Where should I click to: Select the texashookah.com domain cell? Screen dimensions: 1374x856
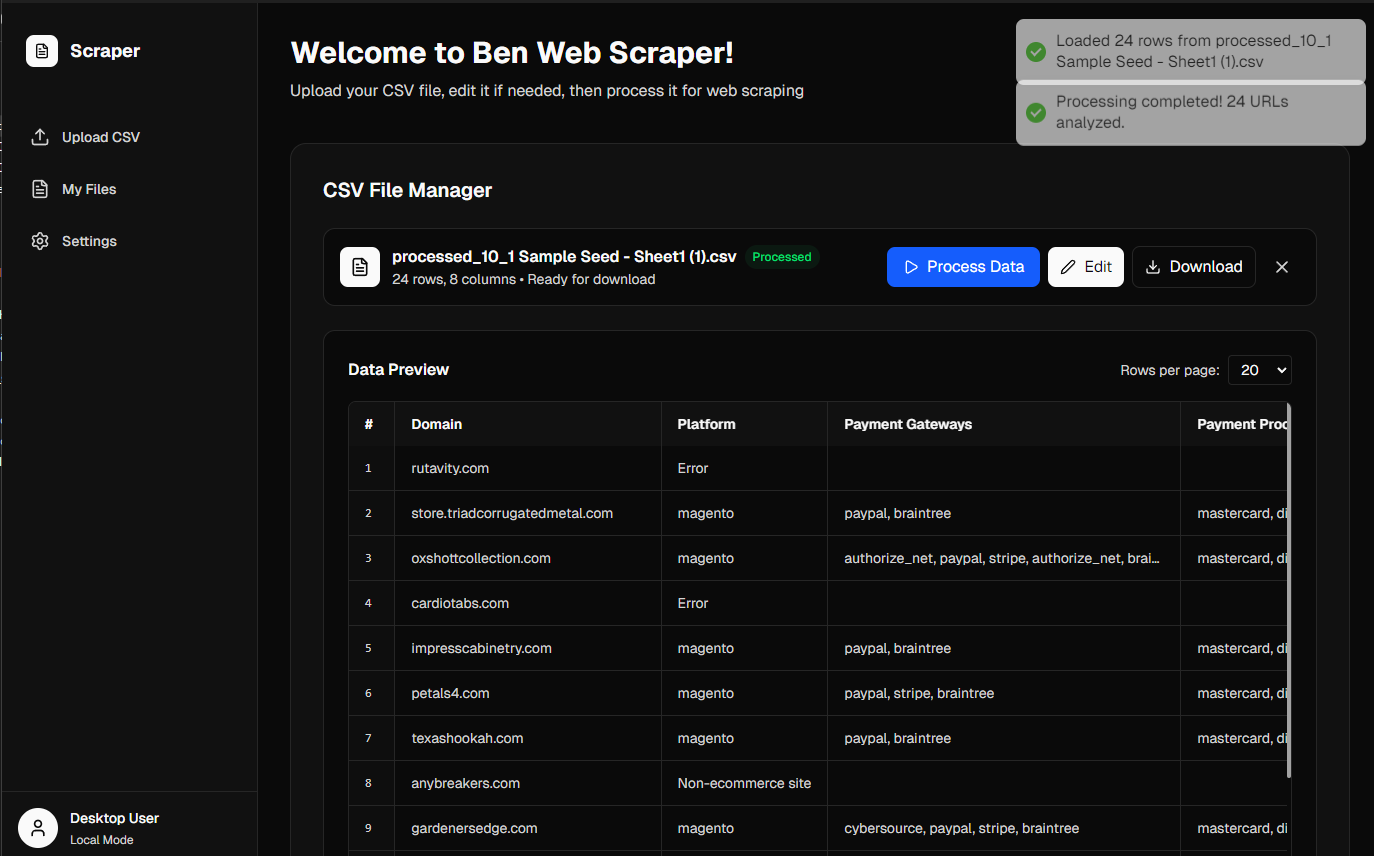point(528,738)
